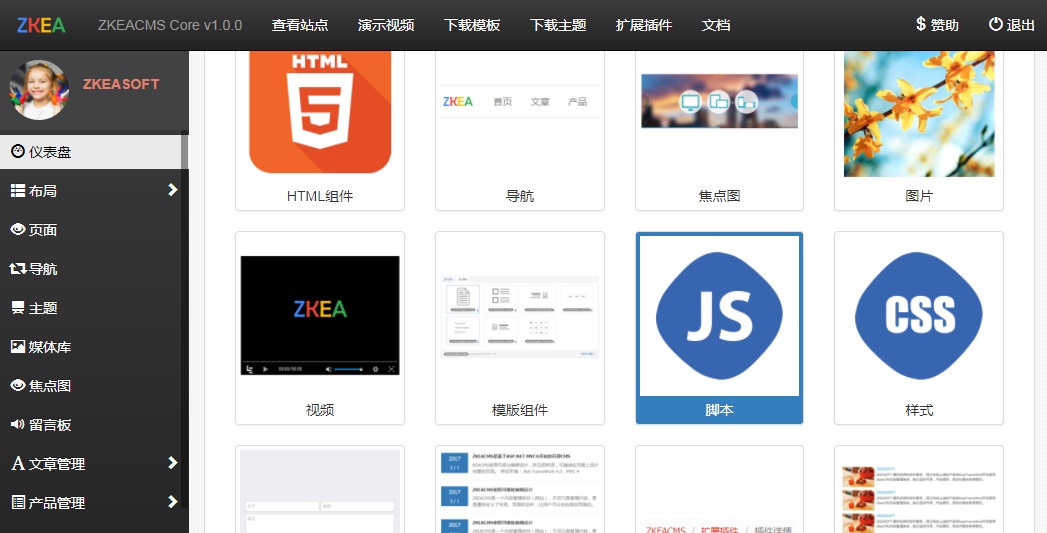Open 下载主题 menu item
This screenshot has height=533, width=1047.
[x=558, y=25]
